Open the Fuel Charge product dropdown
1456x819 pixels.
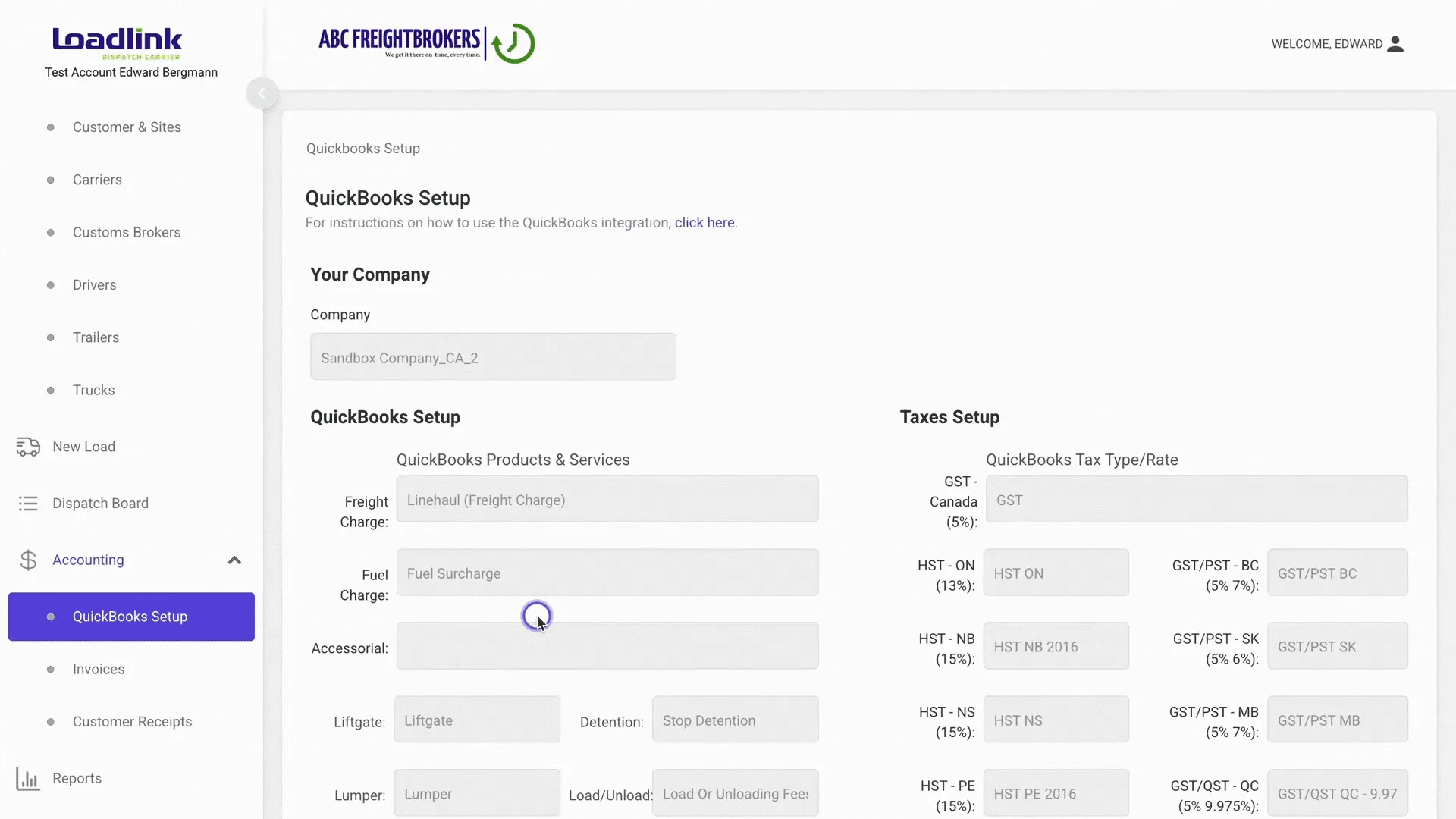(x=607, y=573)
